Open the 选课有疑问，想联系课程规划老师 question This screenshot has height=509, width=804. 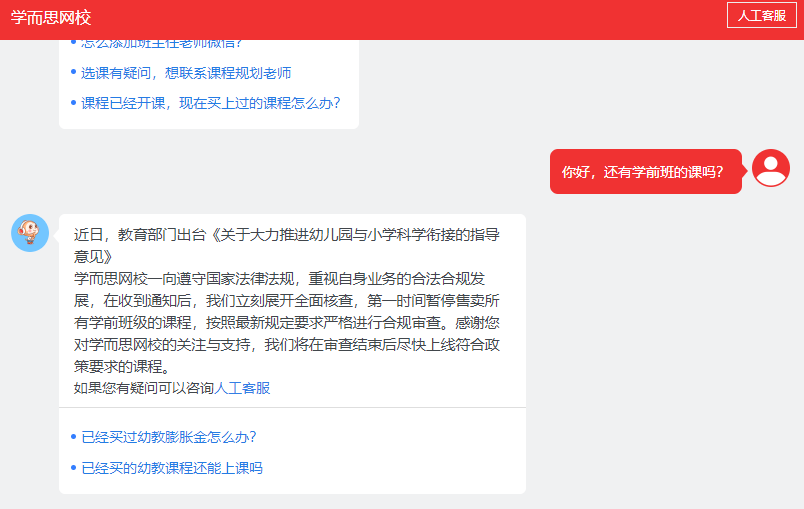[186, 73]
